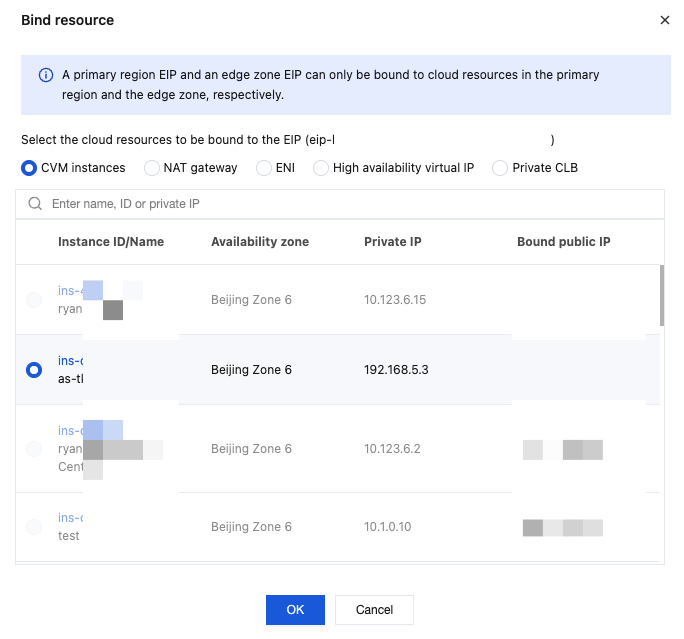This screenshot has height=639, width=684.
Task: Focus the name, ID or private IP search field
Action: pyautogui.click(x=340, y=204)
